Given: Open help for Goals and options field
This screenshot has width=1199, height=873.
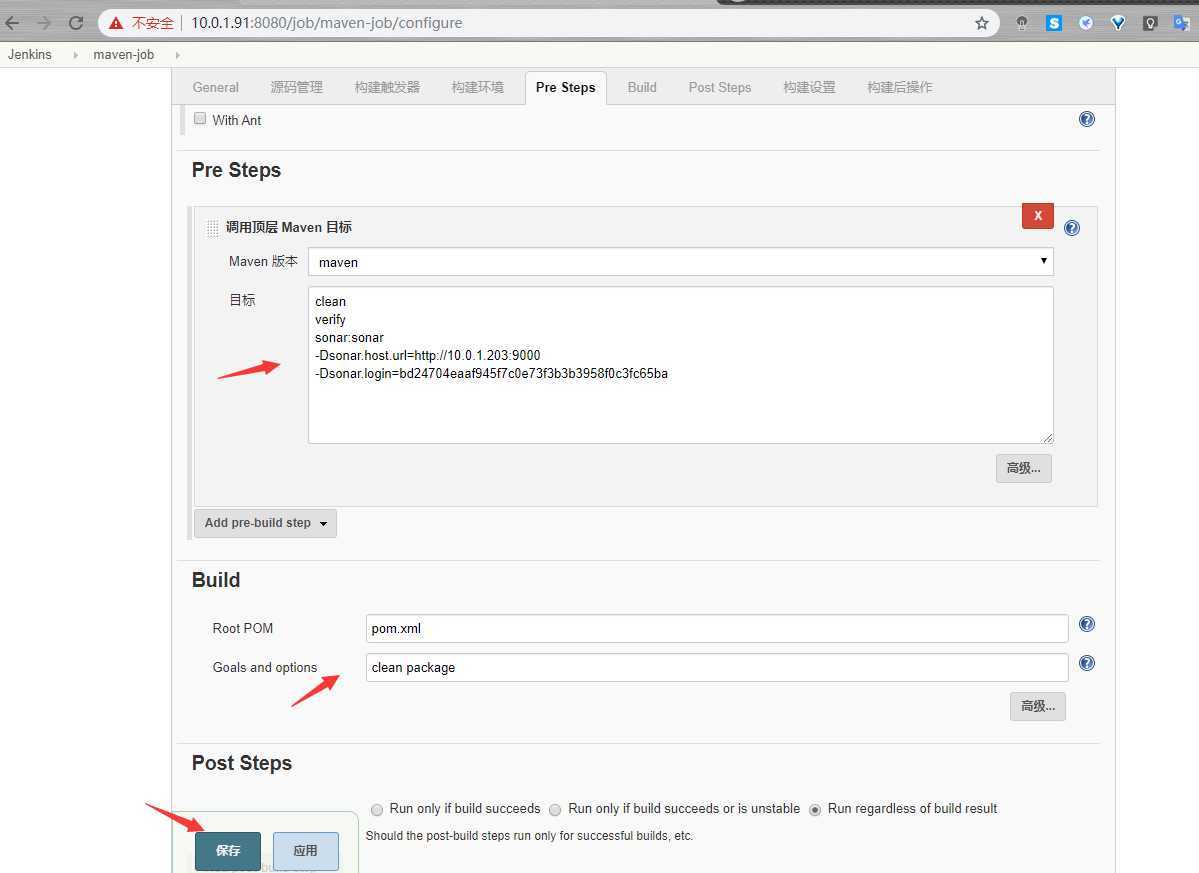Looking at the screenshot, I should click(x=1087, y=663).
